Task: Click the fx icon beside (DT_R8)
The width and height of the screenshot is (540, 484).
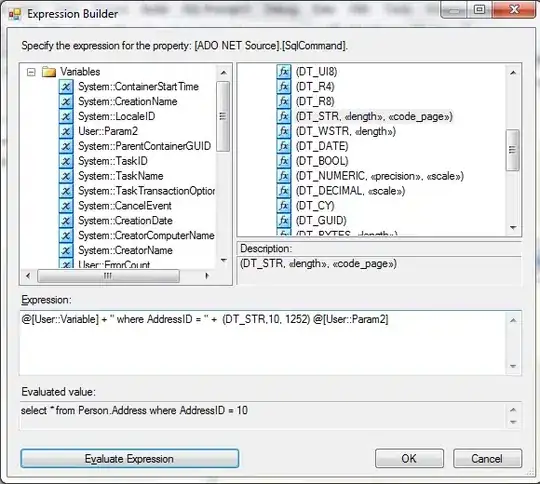Action: pos(284,101)
